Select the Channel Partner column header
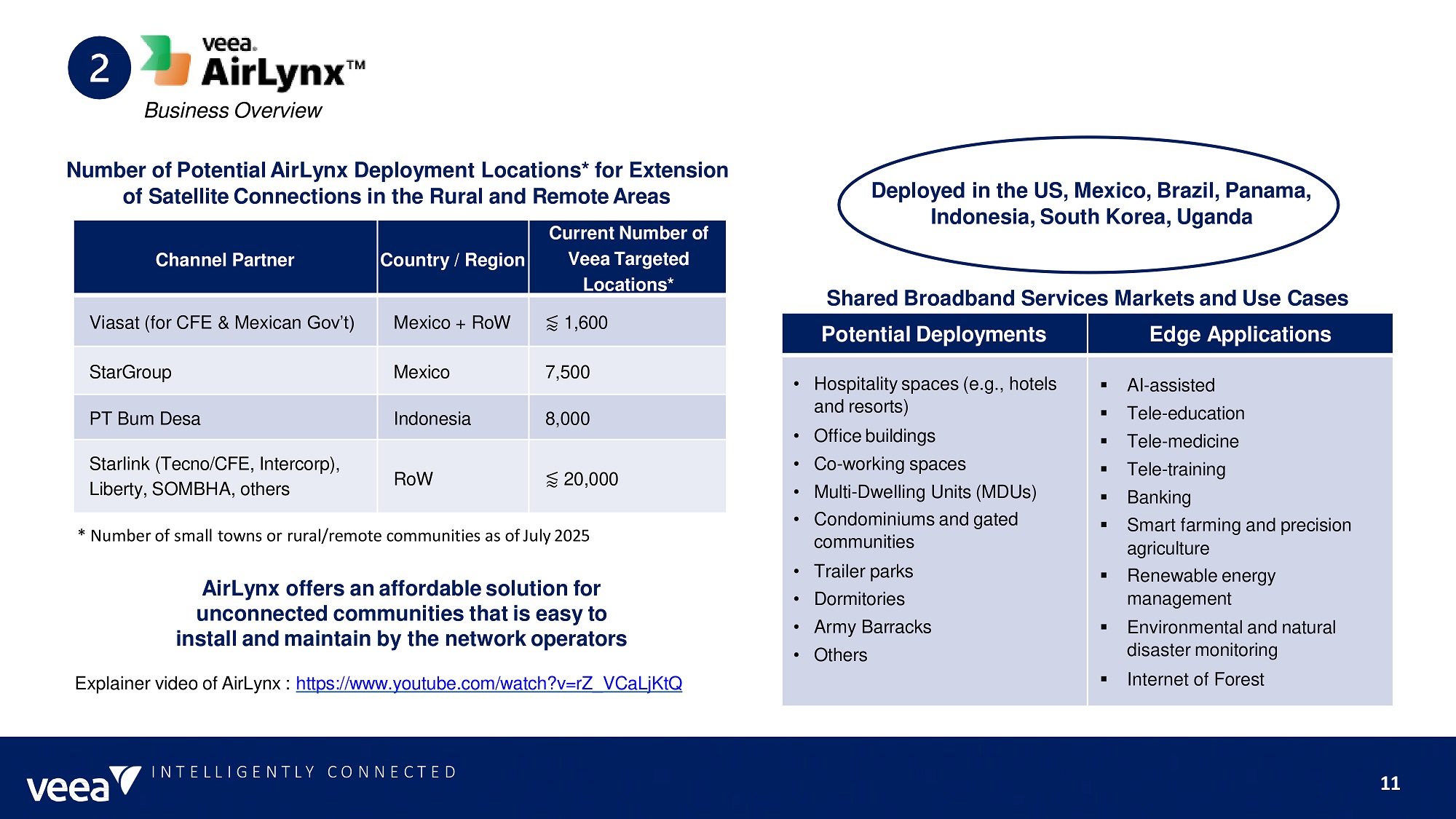The height and width of the screenshot is (819, 1456). (x=224, y=260)
